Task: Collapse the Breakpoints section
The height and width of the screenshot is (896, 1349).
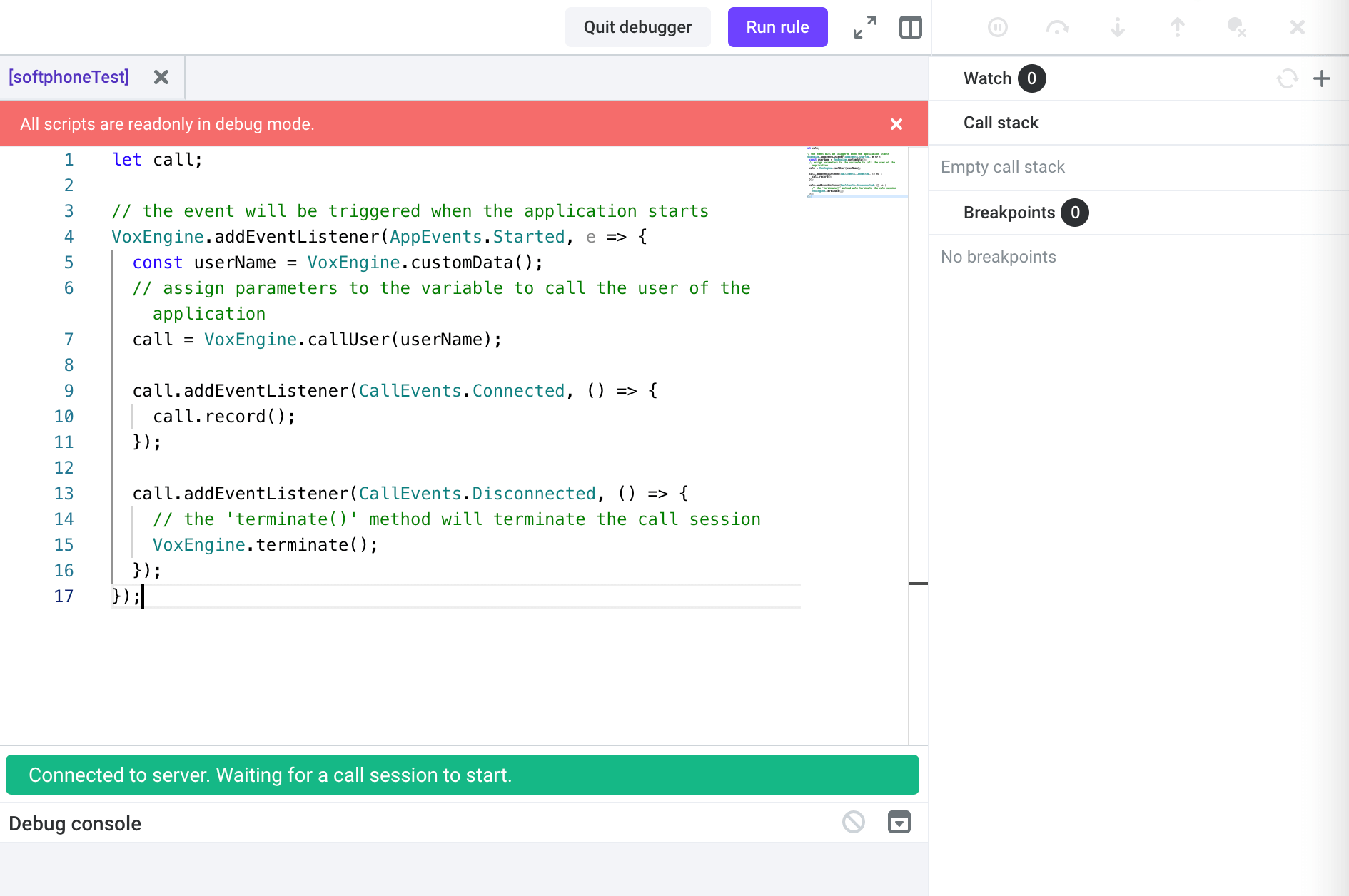Action: pyautogui.click(x=1009, y=213)
